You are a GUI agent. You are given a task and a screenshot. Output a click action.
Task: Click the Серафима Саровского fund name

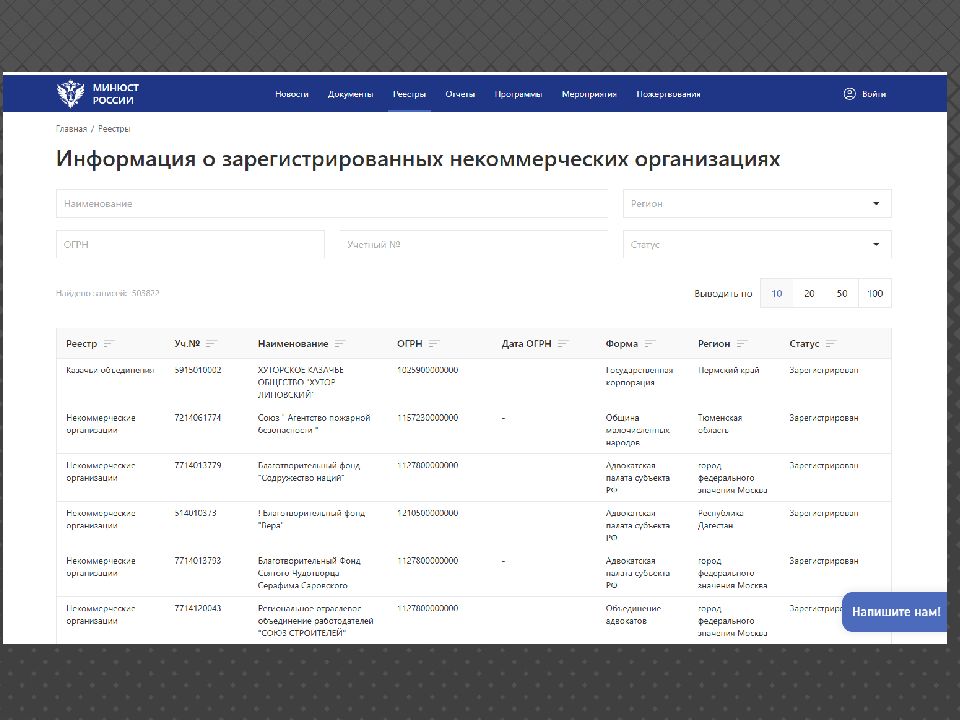(309, 573)
